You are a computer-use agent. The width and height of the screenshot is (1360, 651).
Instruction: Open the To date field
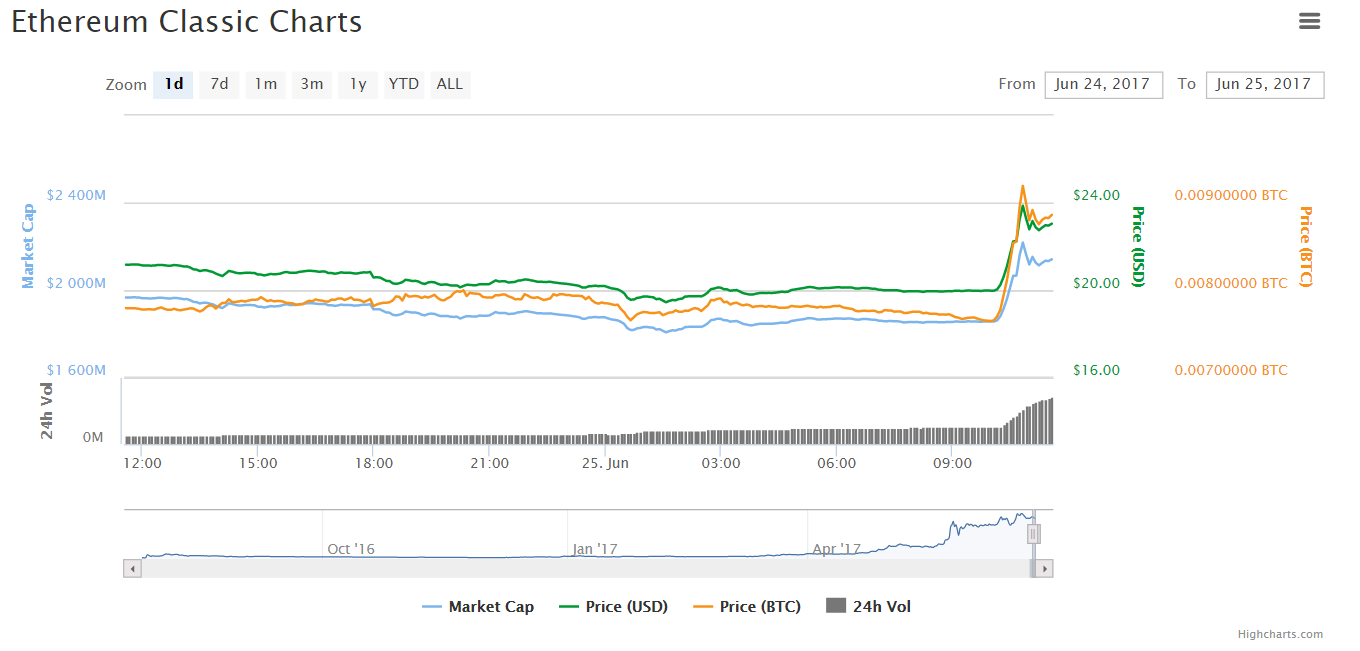[x=1264, y=85]
